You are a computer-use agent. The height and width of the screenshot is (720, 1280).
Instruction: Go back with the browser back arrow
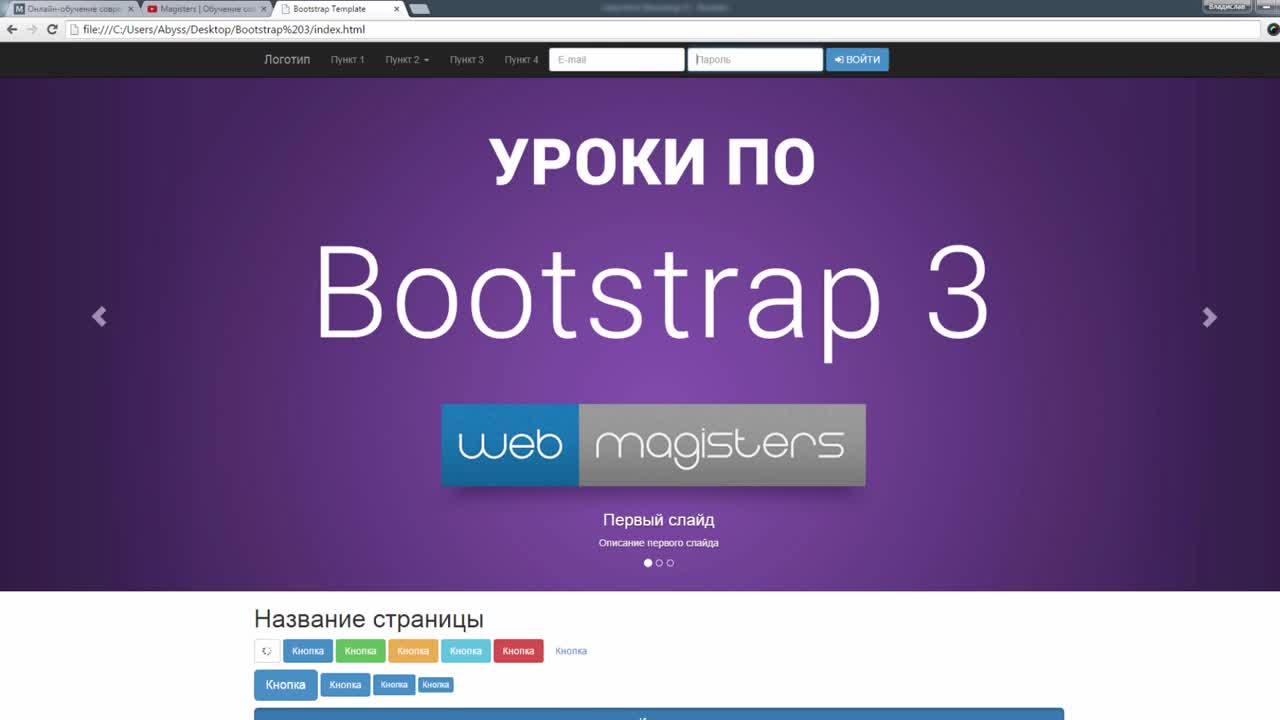coord(12,29)
